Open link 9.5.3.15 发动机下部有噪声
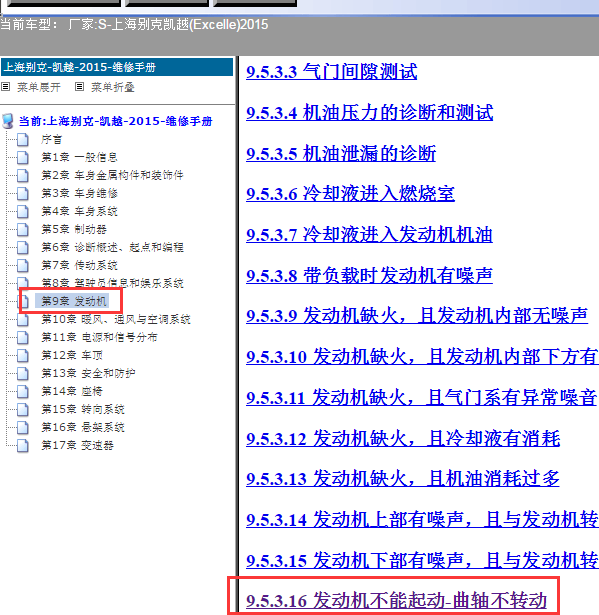599x615 pixels. (422, 560)
